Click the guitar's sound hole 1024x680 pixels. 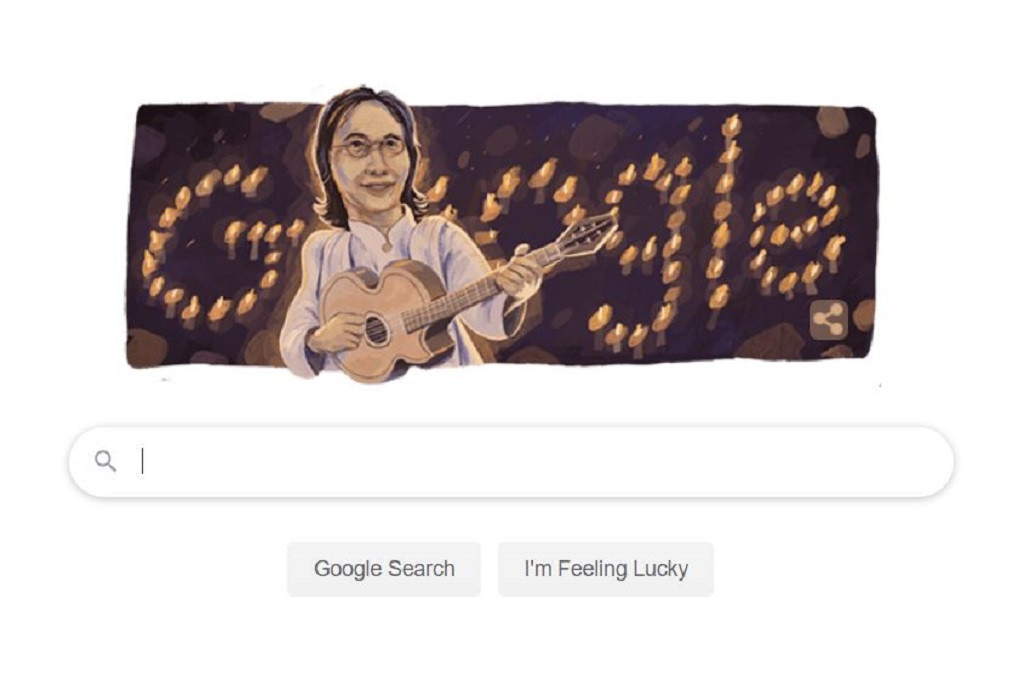click(377, 329)
